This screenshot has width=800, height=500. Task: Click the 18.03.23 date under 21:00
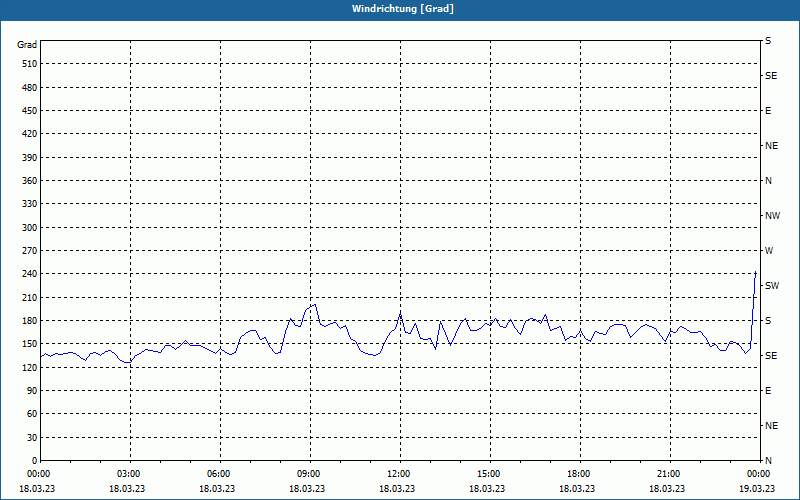667,488
